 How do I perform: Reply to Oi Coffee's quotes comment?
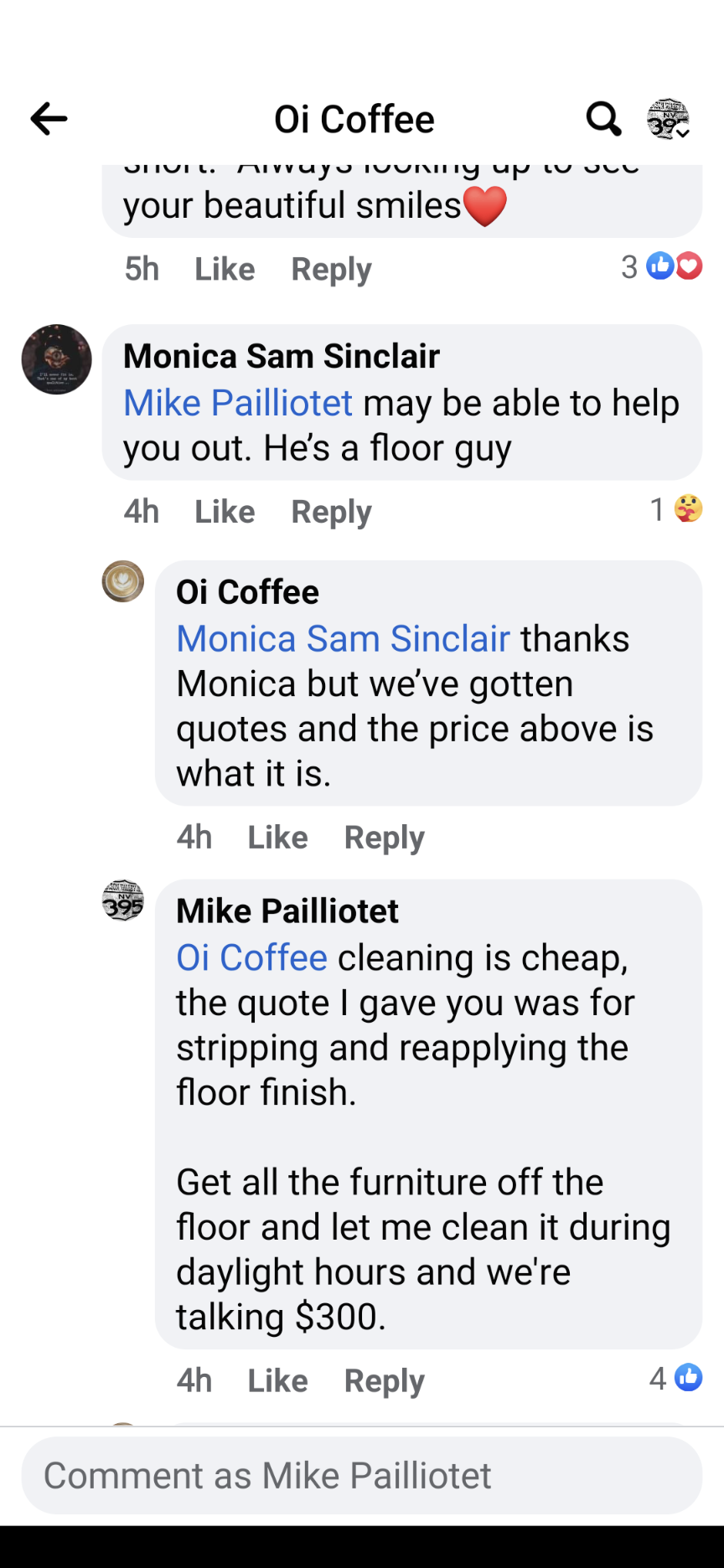(385, 838)
